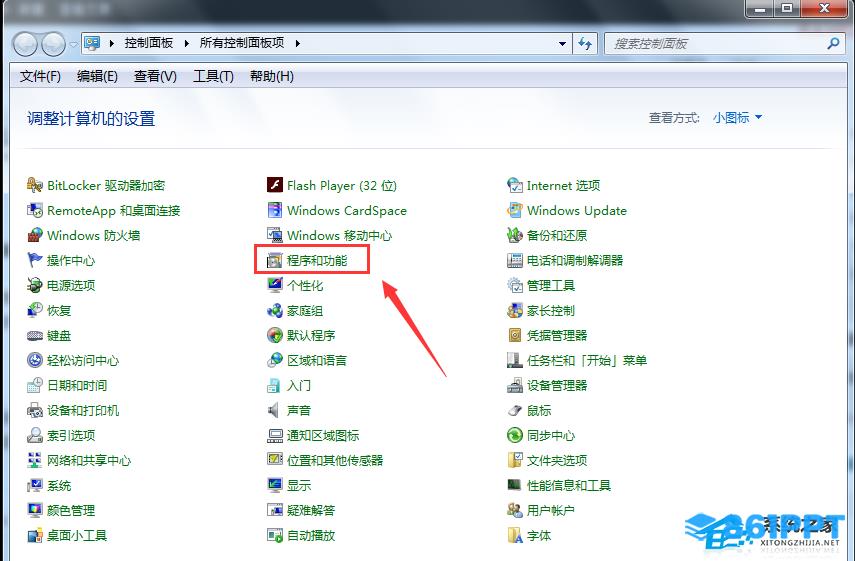
Task: Click the 设备和打印机 printer icon
Action: pyautogui.click(x=35, y=410)
